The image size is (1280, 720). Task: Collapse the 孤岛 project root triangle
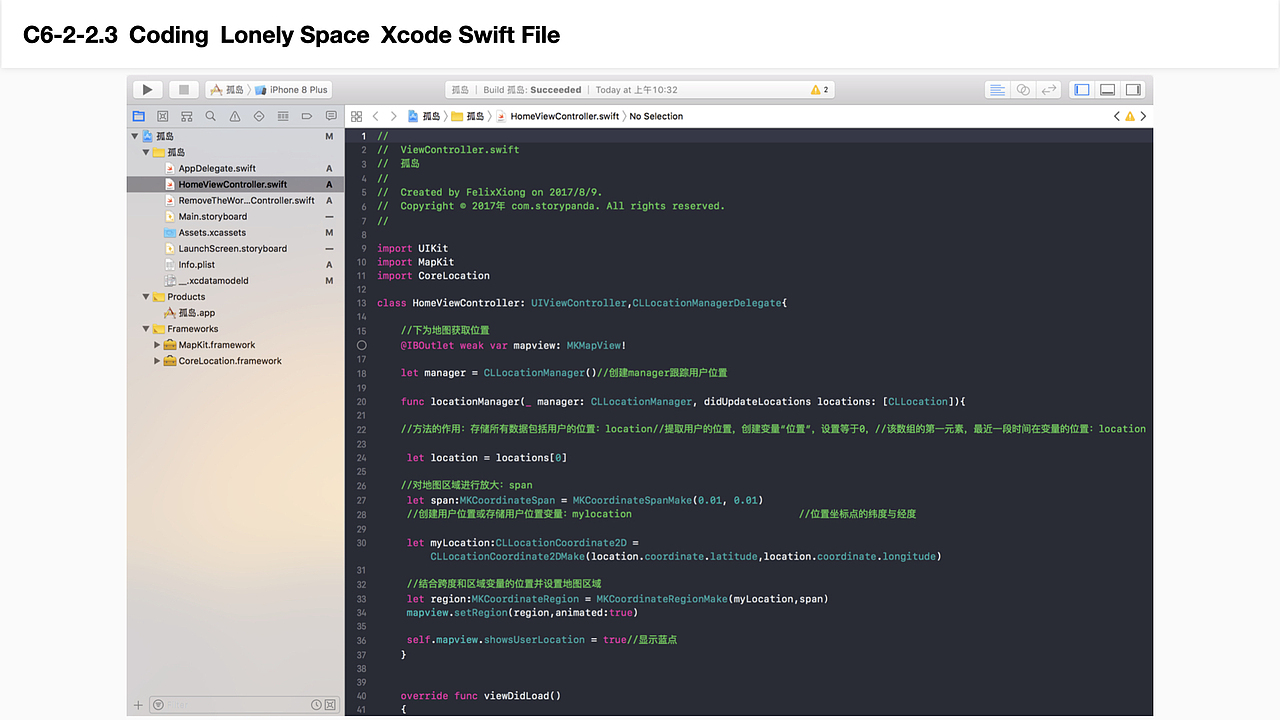click(x=135, y=136)
